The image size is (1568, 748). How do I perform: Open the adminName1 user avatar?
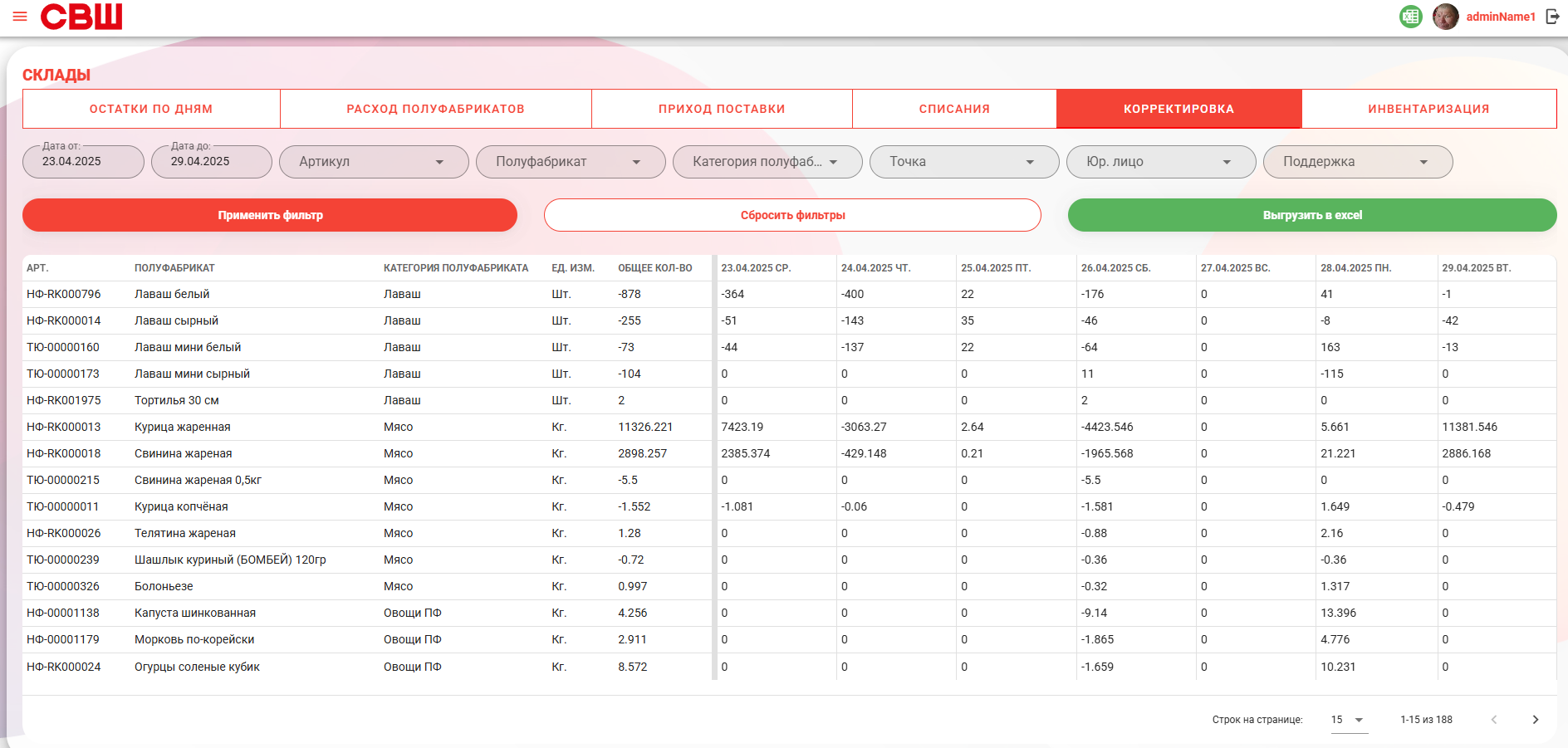pyautogui.click(x=1446, y=17)
